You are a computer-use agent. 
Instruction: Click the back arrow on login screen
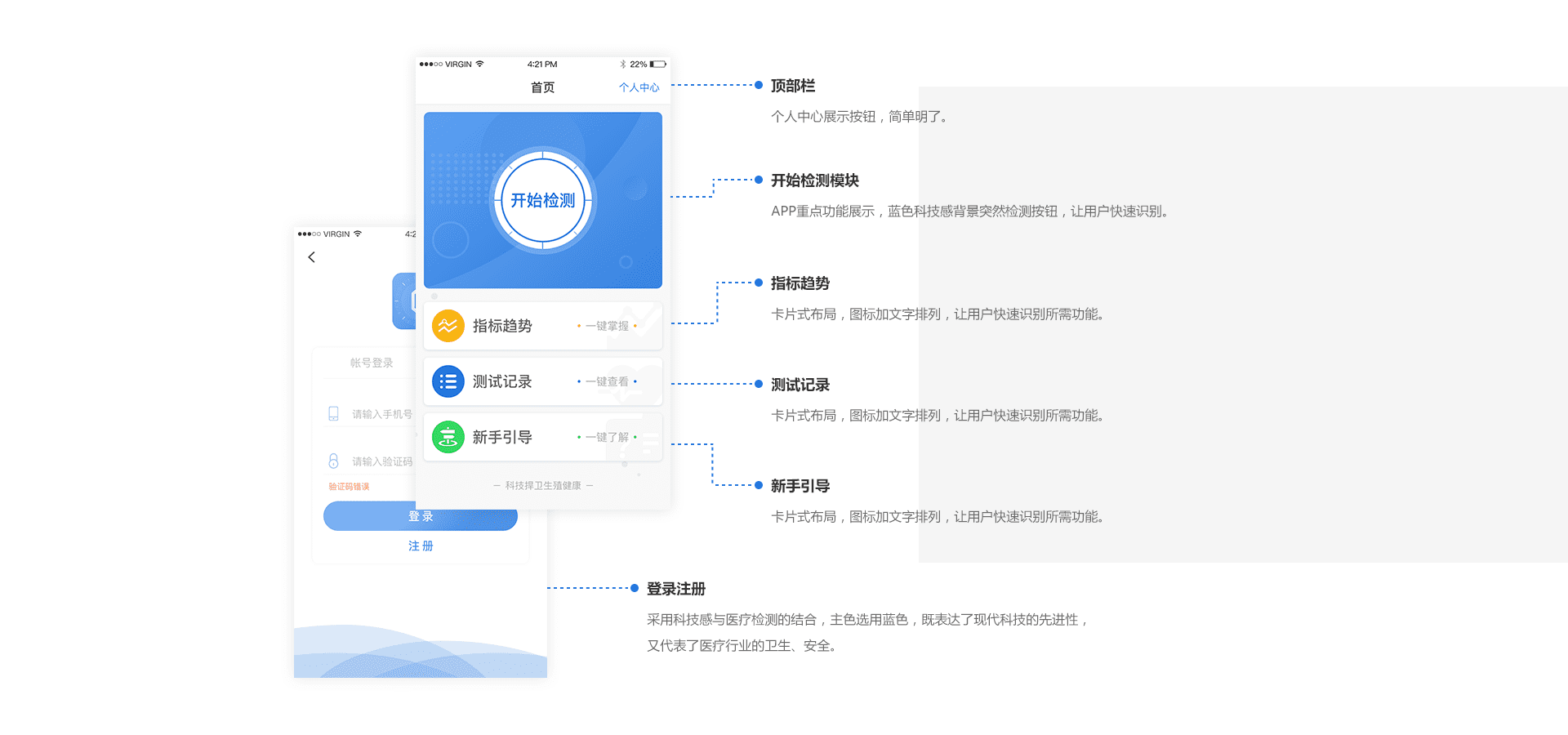click(311, 257)
